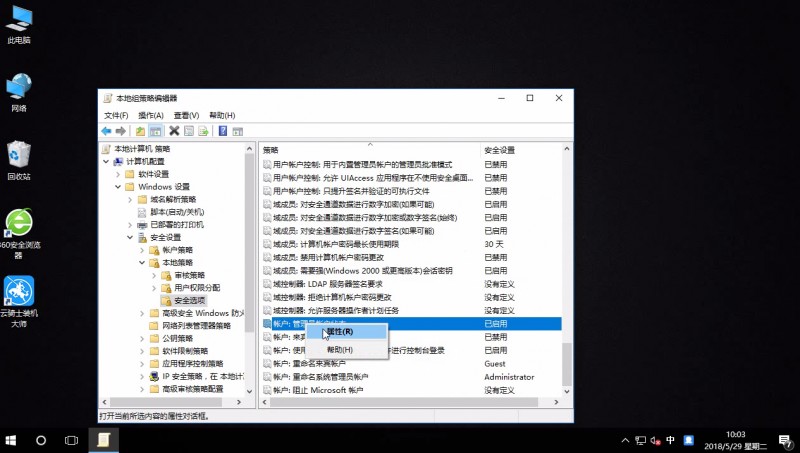Select 帐户: 重命名系统管理员帐户 policy

pyautogui.click(x=320, y=376)
